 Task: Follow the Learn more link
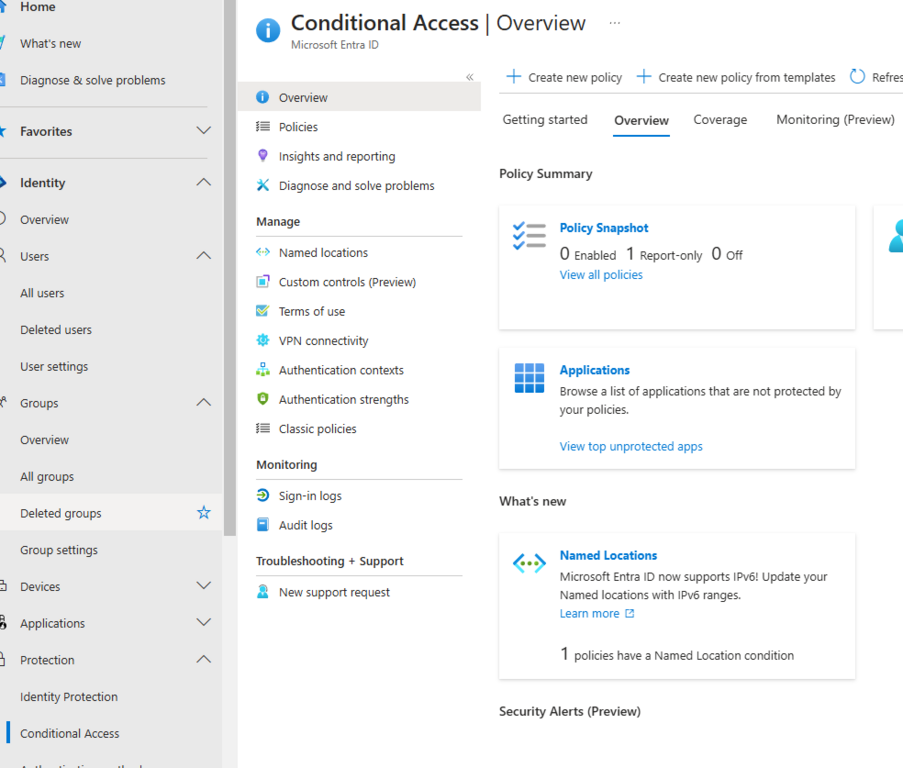pos(597,613)
